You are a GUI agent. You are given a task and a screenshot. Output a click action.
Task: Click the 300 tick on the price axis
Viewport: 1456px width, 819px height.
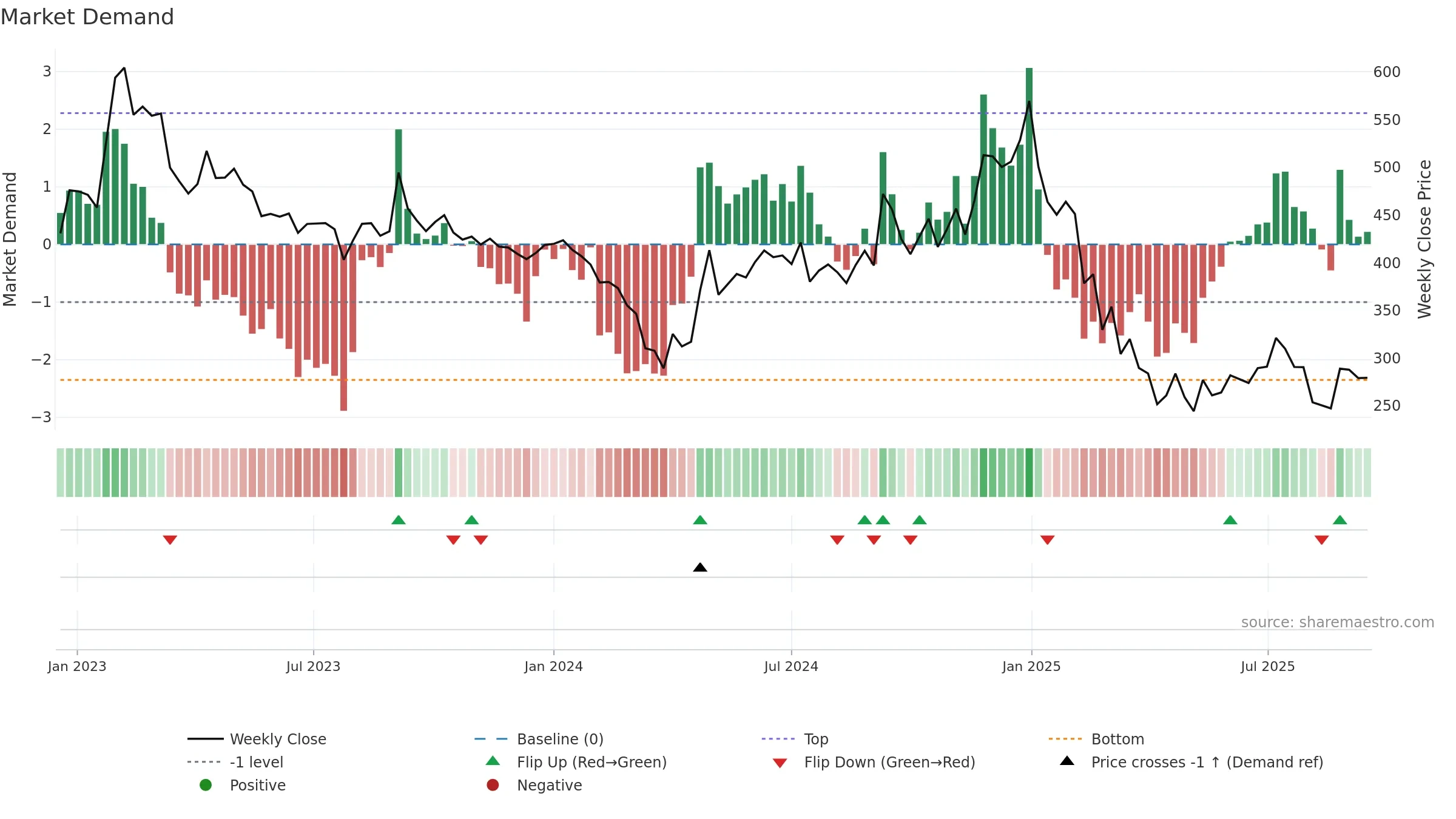point(1387,358)
